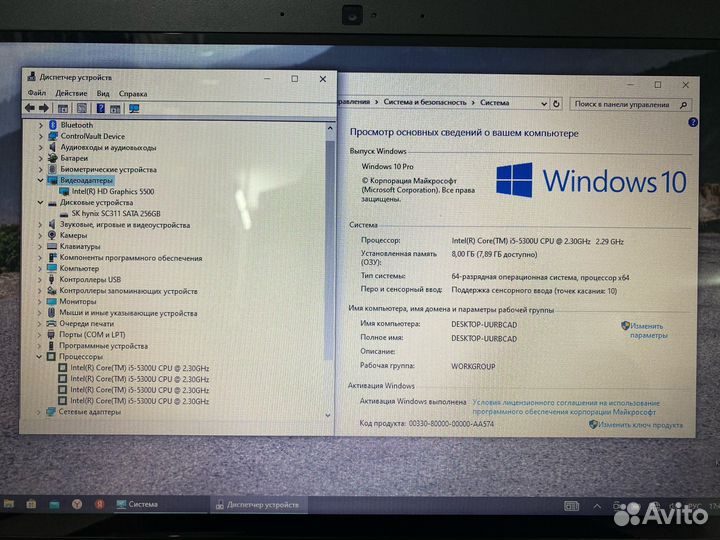Open the System window help icon
Viewport: 720px width, 540px height.
[x=693, y=122]
